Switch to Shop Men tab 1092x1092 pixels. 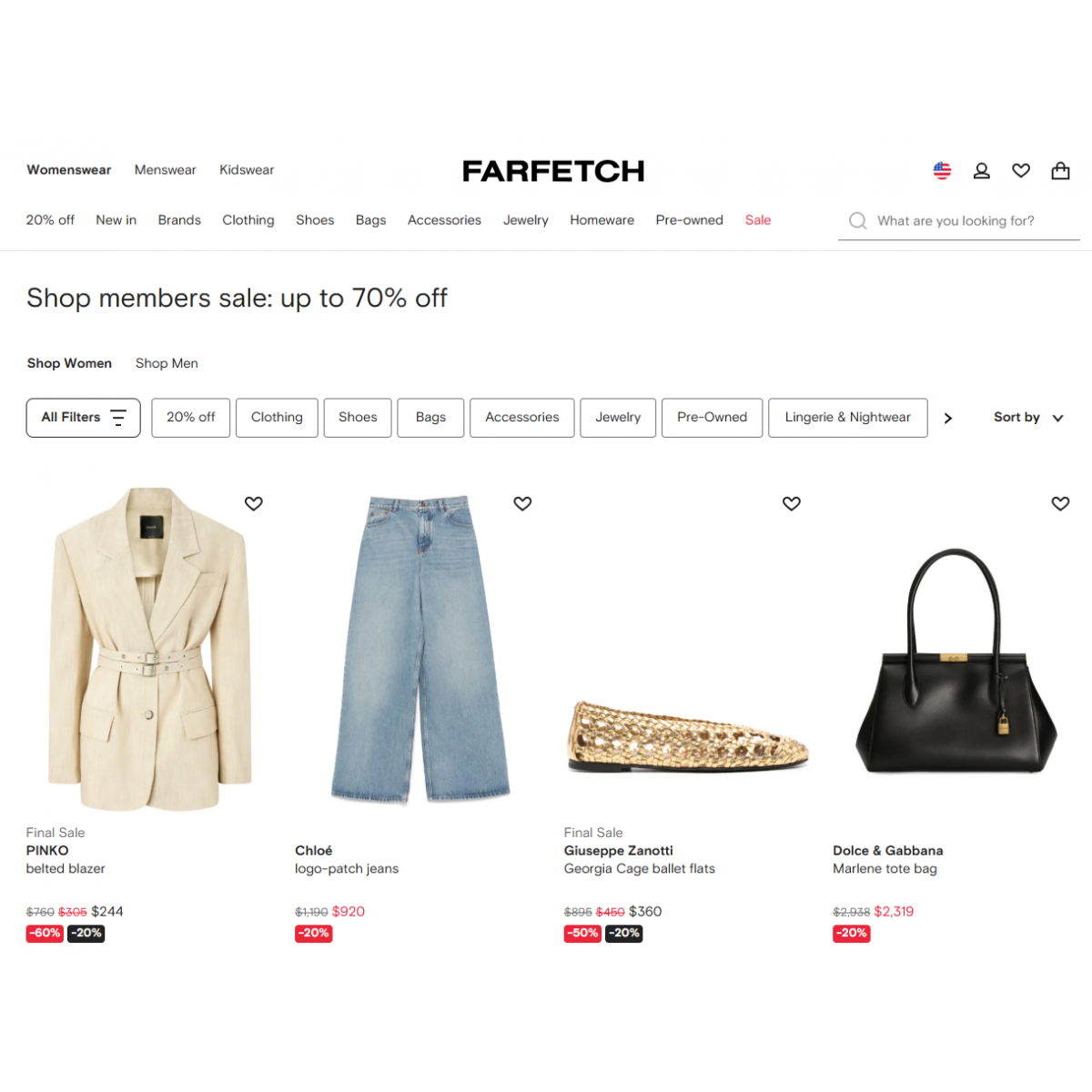(167, 363)
